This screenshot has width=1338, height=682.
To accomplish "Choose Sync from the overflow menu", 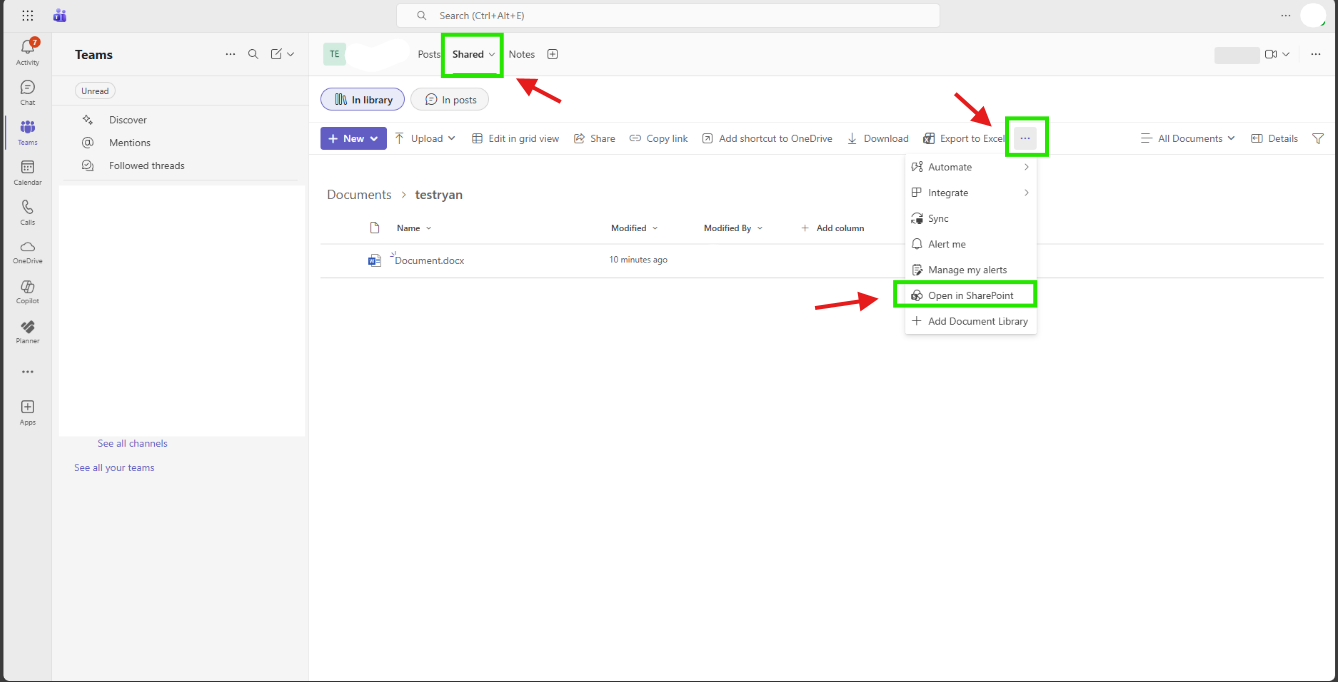I will tap(971, 218).
